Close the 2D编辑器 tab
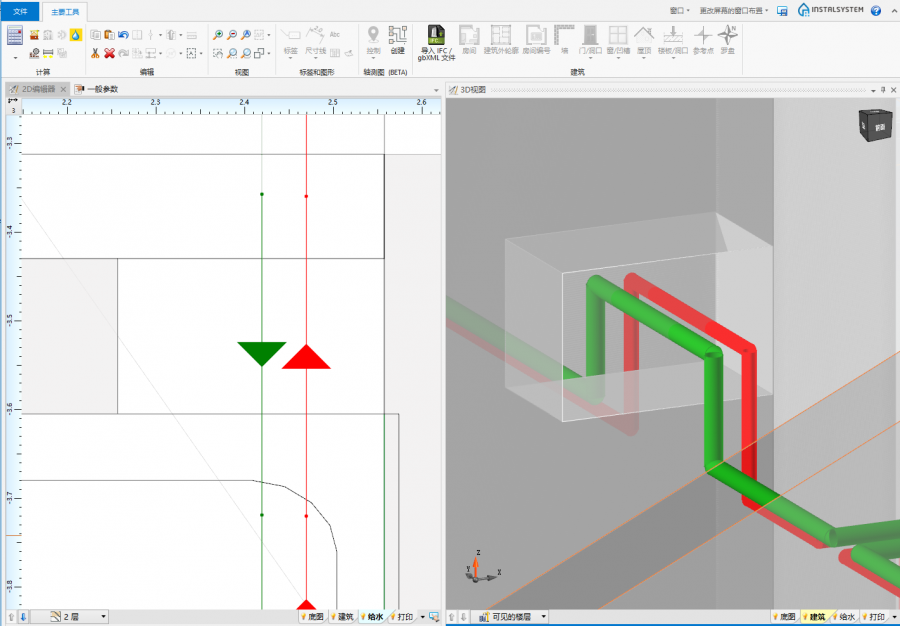The height and width of the screenshot is (626, 900). click(x=63, y=89)
